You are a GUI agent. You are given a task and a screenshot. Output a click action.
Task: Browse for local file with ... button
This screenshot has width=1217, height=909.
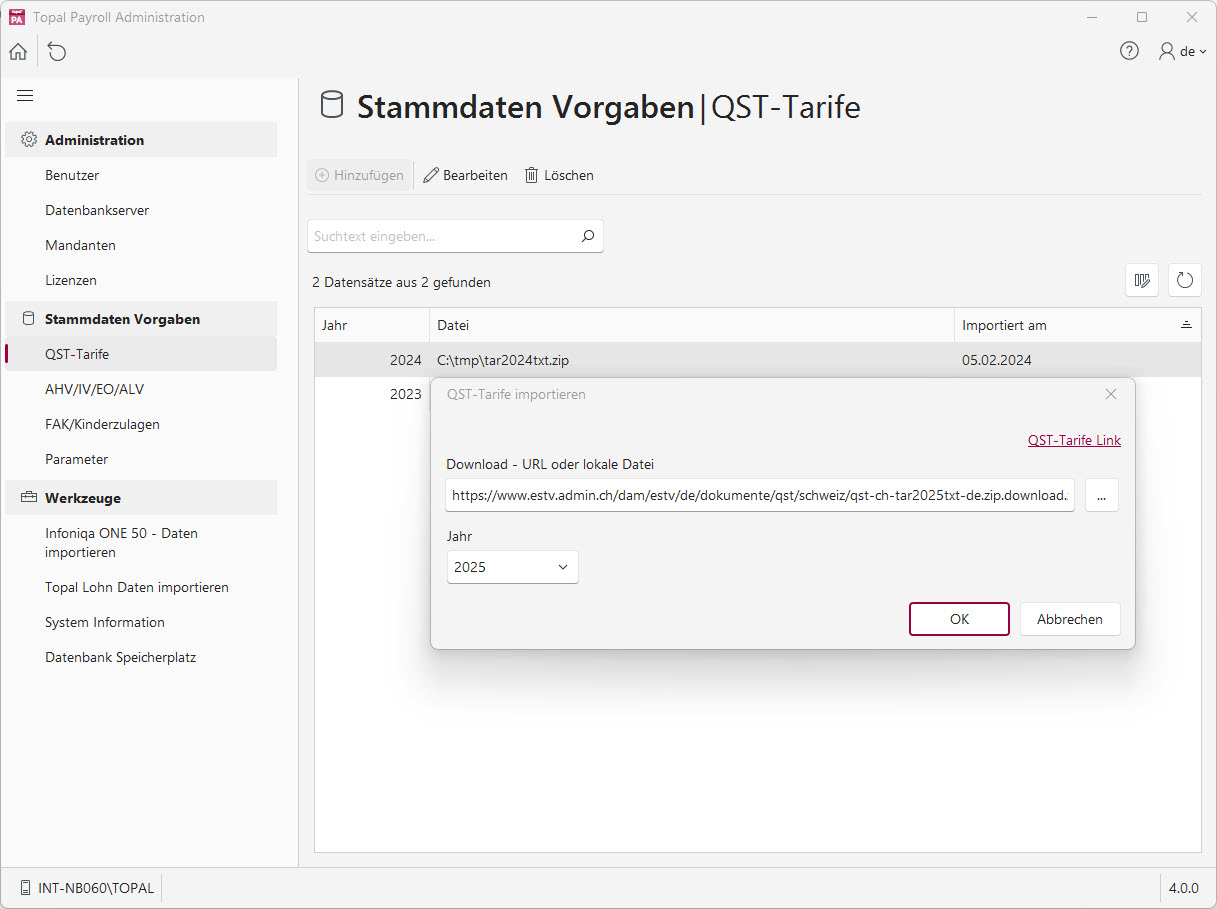pos(1101,495)
